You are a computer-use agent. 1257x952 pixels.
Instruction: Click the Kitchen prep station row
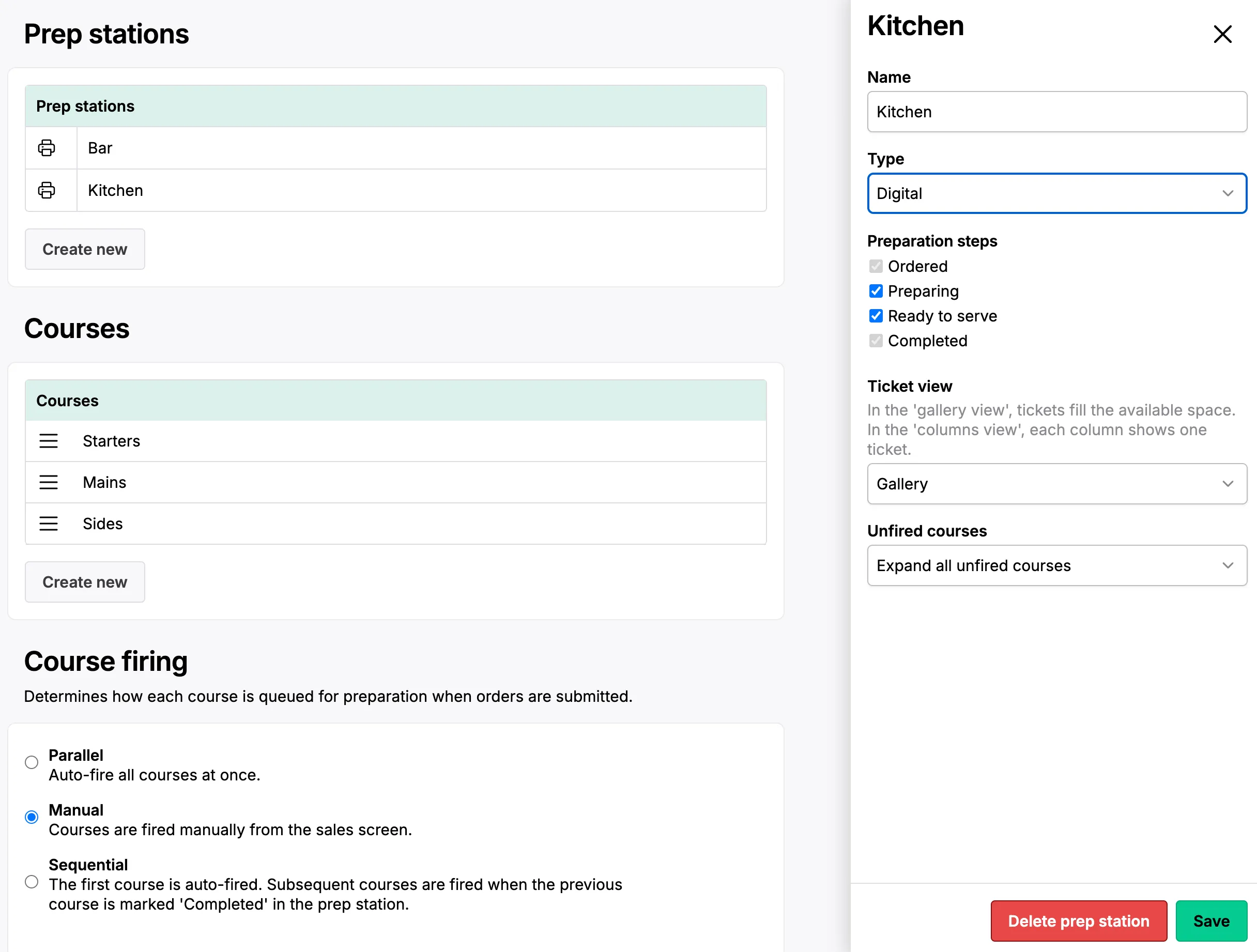pos(397,190)
